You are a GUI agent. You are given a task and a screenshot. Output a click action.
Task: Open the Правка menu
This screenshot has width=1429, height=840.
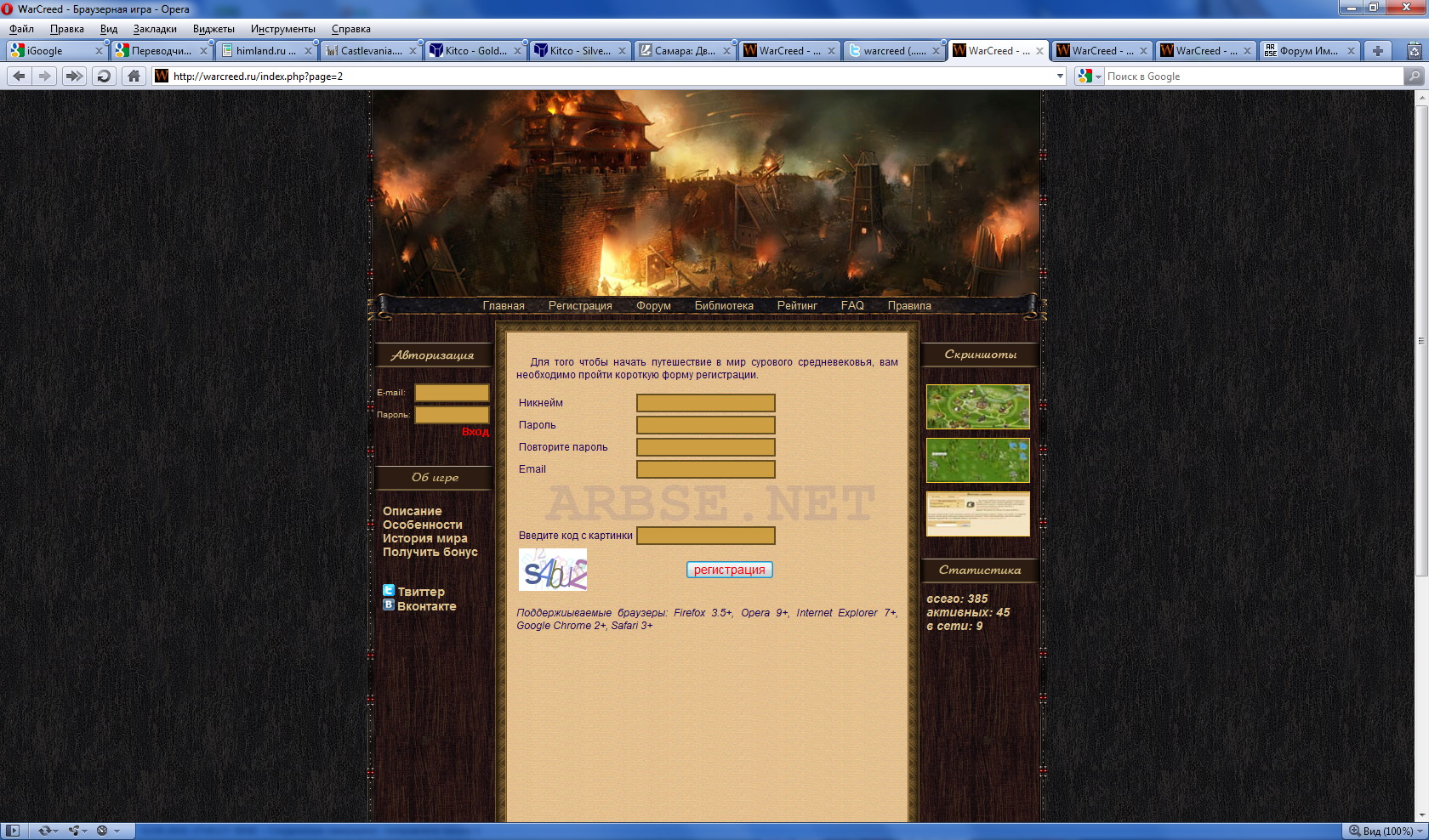point(67,29)
